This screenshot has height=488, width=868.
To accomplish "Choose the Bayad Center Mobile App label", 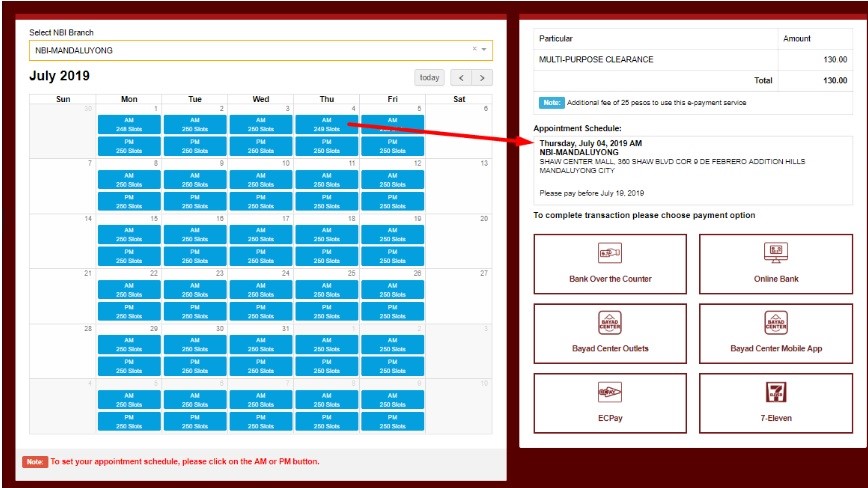I will [776, 349].
